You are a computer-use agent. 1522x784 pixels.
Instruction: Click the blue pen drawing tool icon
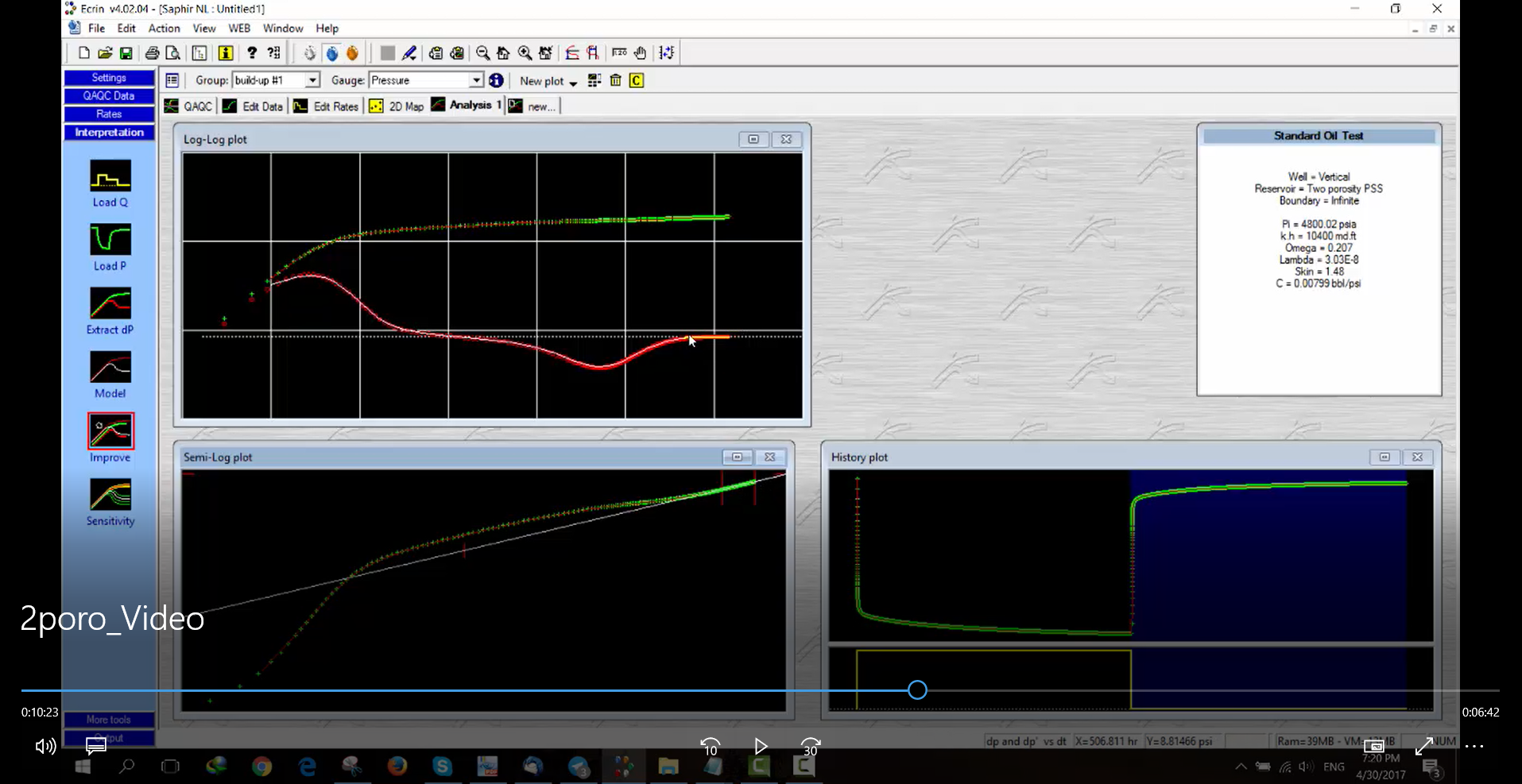coord(409,53)
